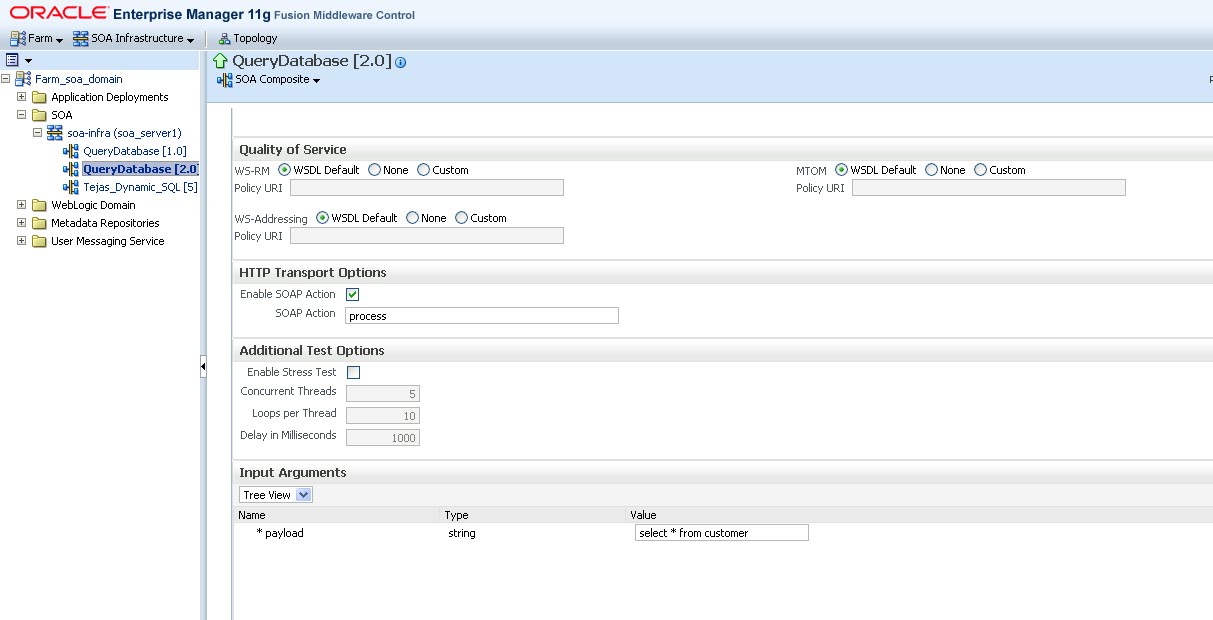The height and width of the screenshot is (620, 1213).
Task: Select MTOM None radio button
Action: [931, 170]
